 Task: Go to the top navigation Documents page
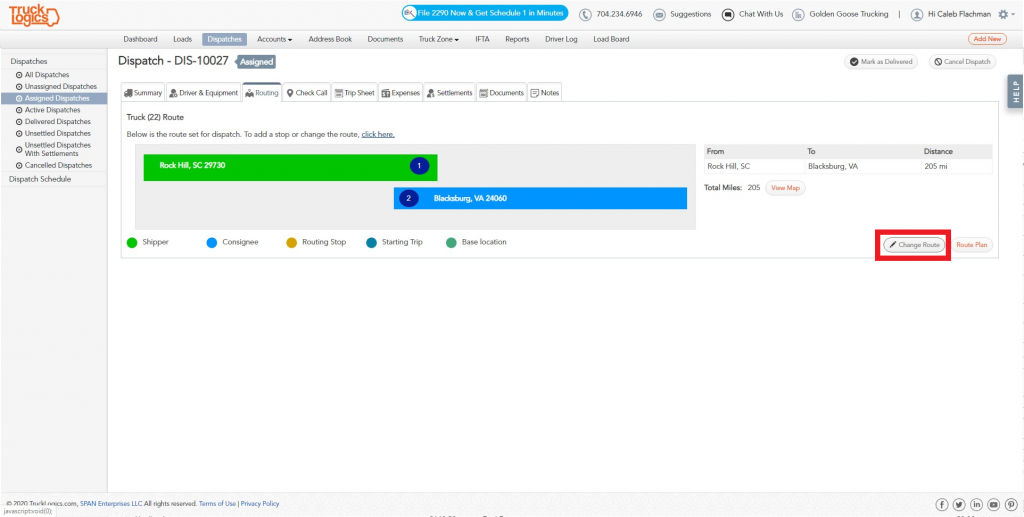click(385, 39)
